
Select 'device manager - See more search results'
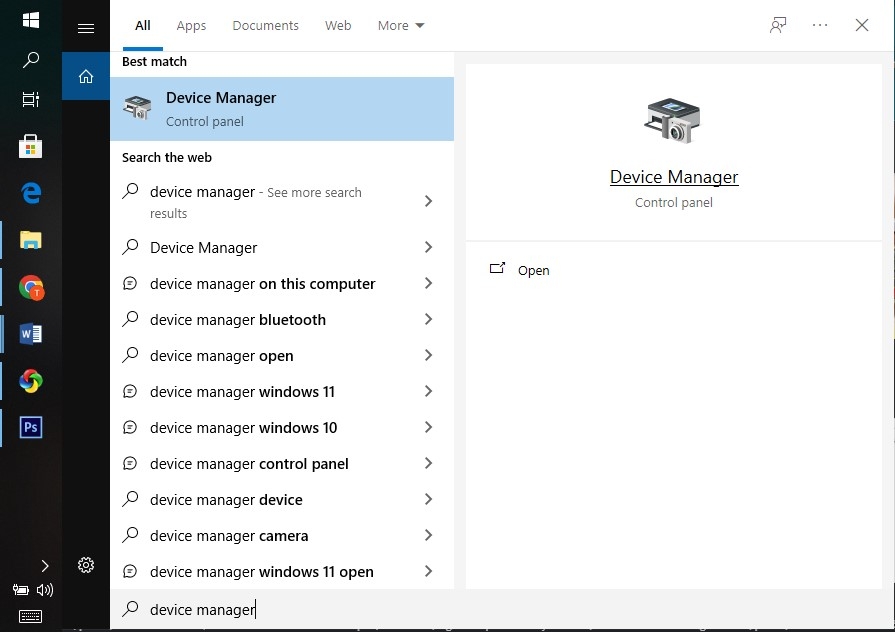coord(282,202)
